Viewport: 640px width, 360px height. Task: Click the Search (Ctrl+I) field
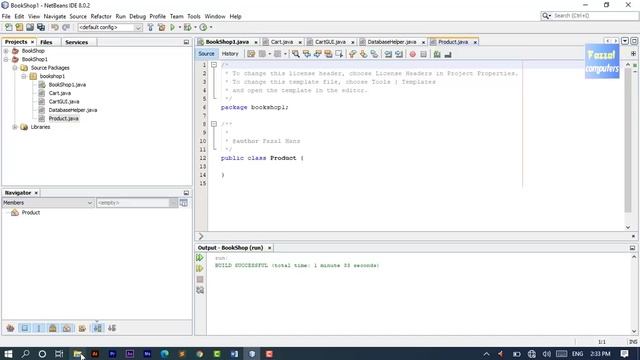tap(594, 16)
